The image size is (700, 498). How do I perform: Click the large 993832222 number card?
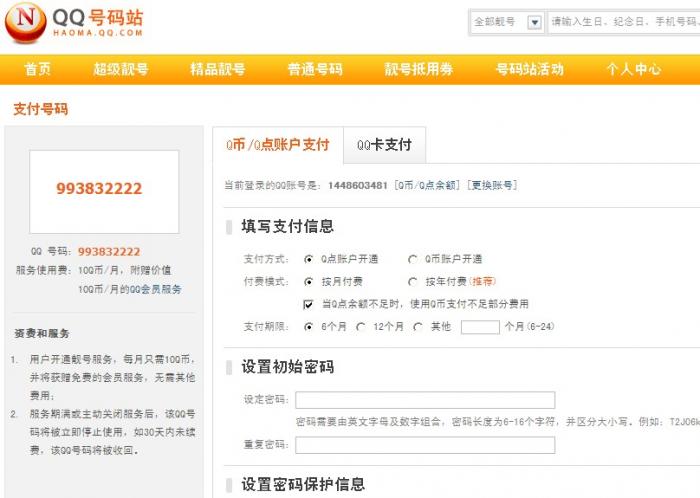click(104, 191)
